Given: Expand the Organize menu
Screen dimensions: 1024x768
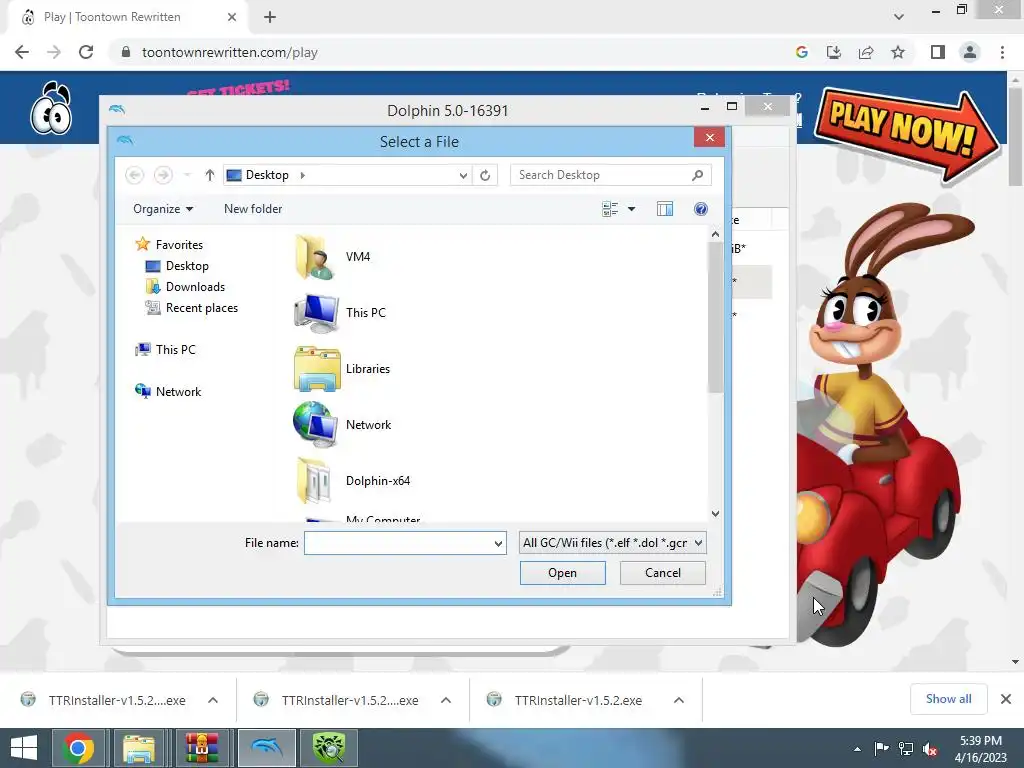Looking at the screenshot, I should tap(163, 209).
